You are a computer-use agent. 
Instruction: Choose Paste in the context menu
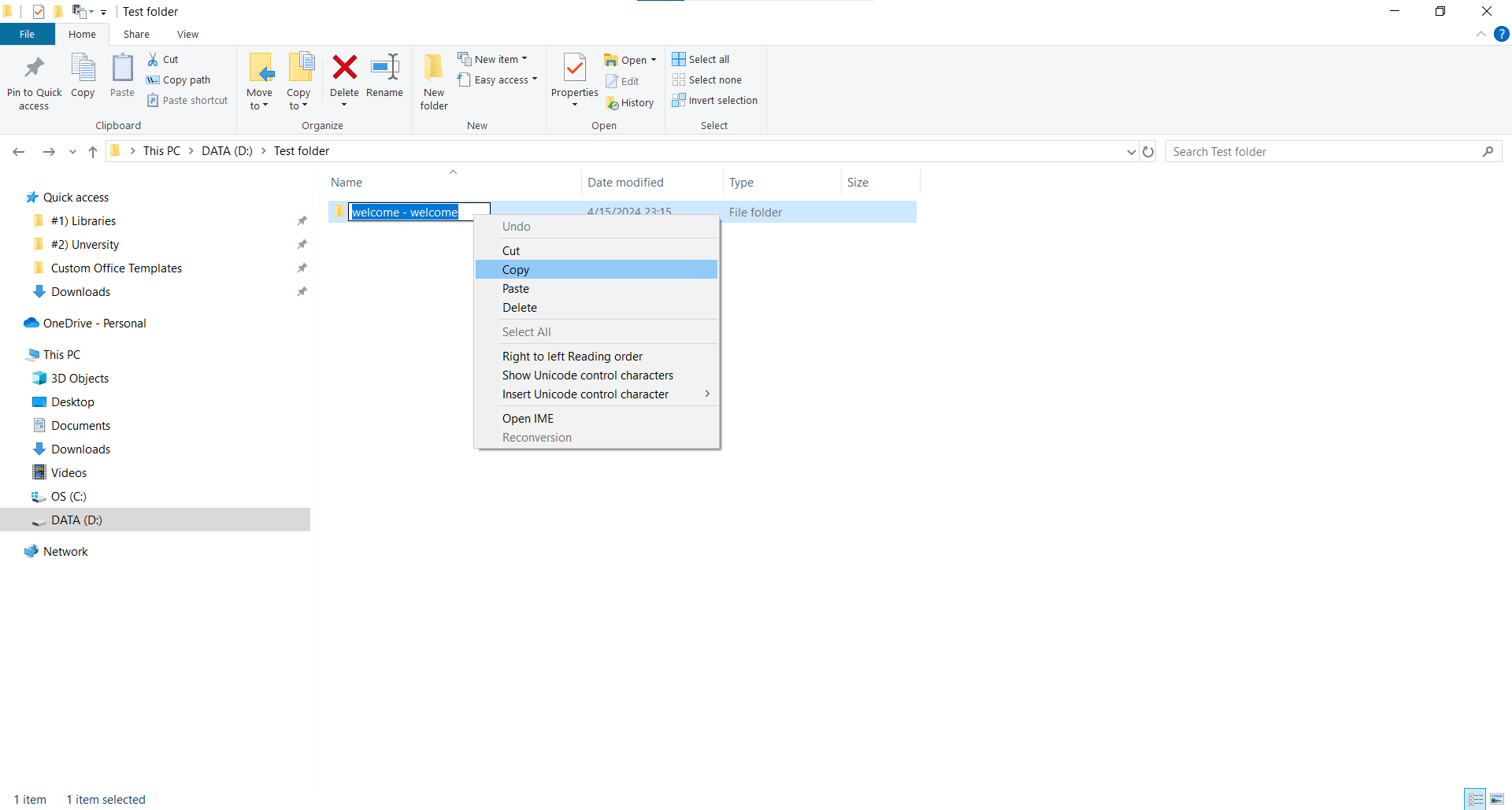tap(597, 288)
